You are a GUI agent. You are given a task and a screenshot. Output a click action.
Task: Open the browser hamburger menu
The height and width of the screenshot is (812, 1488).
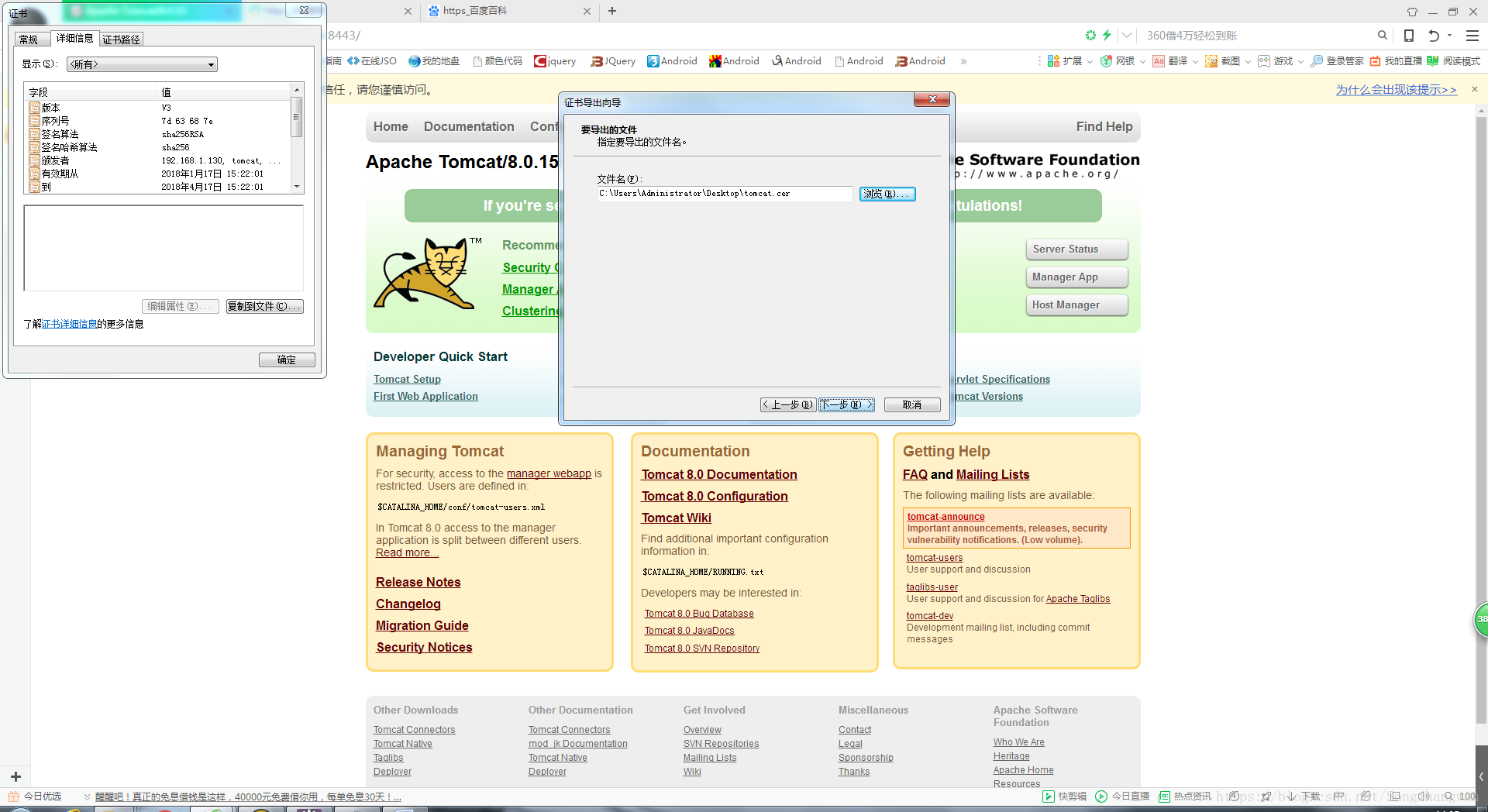[x=1472, y=36]
